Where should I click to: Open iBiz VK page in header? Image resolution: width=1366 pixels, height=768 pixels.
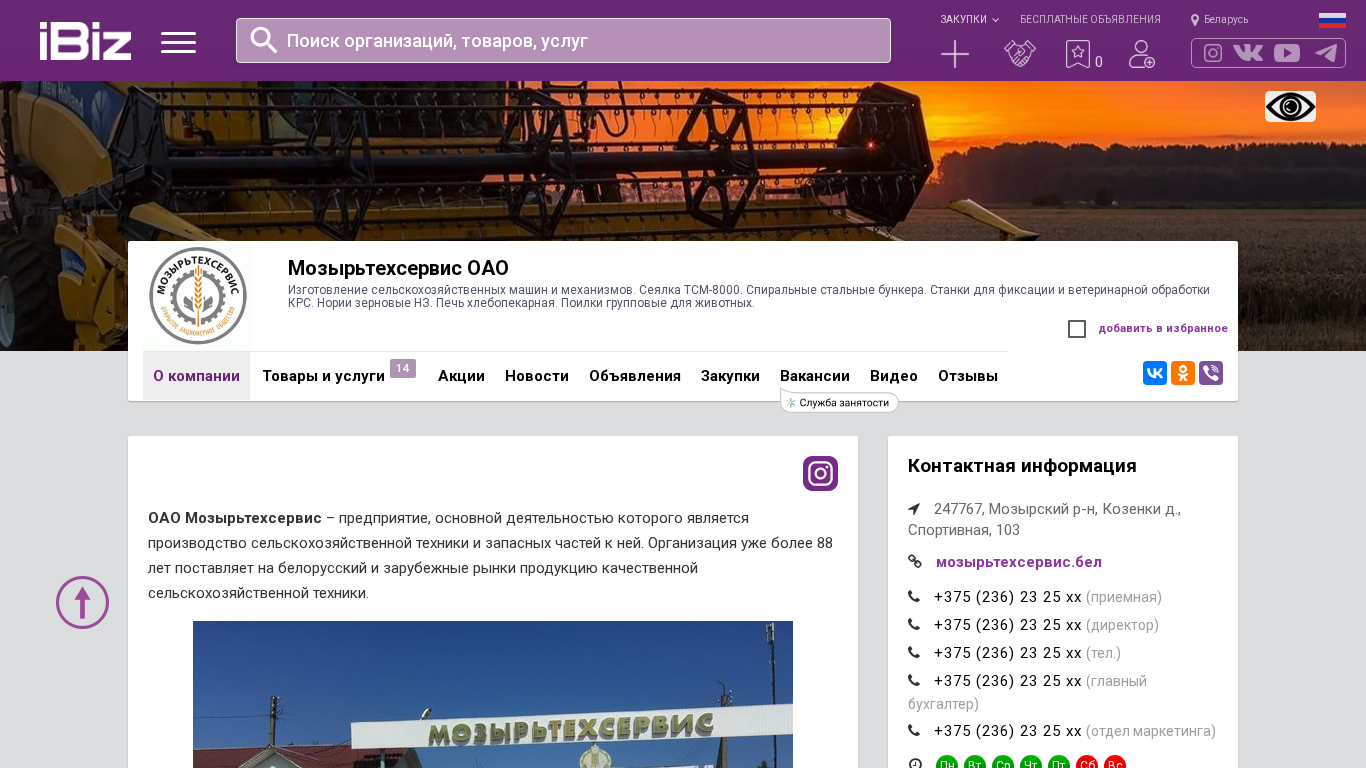point(1248,53)
